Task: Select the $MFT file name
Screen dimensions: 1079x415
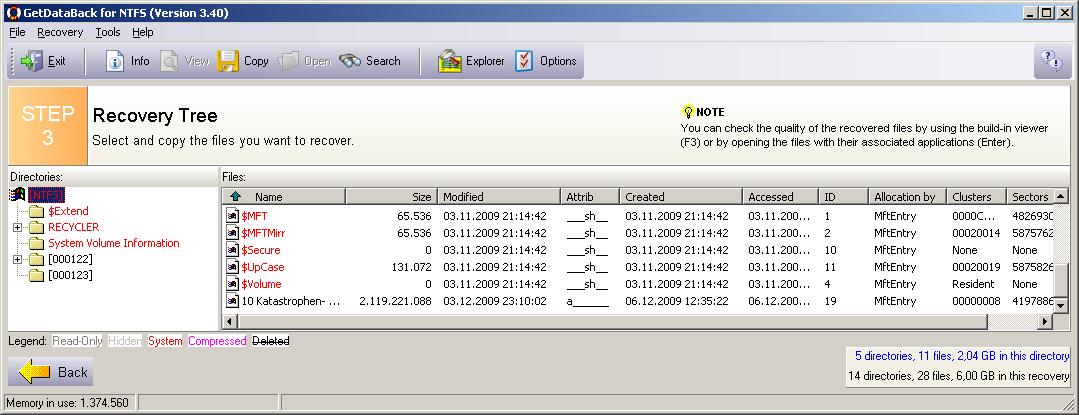Action: coord(254,216)
